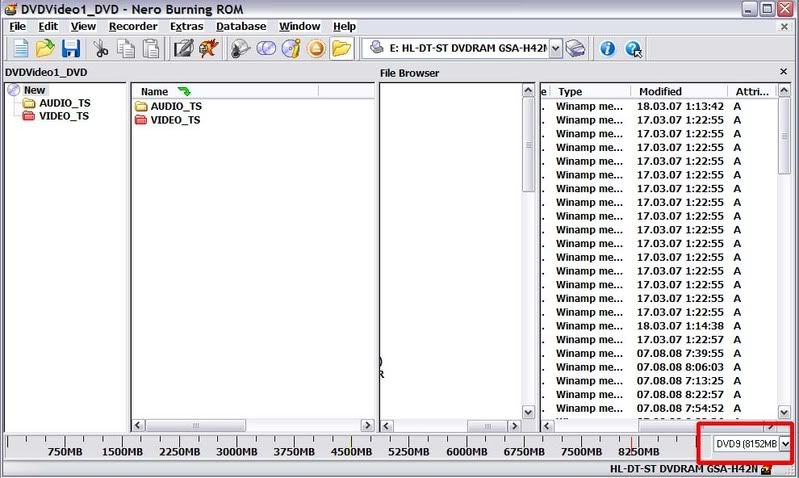Click the Copy icon in toolbar
799x478 pixels.
coord(126,49)
